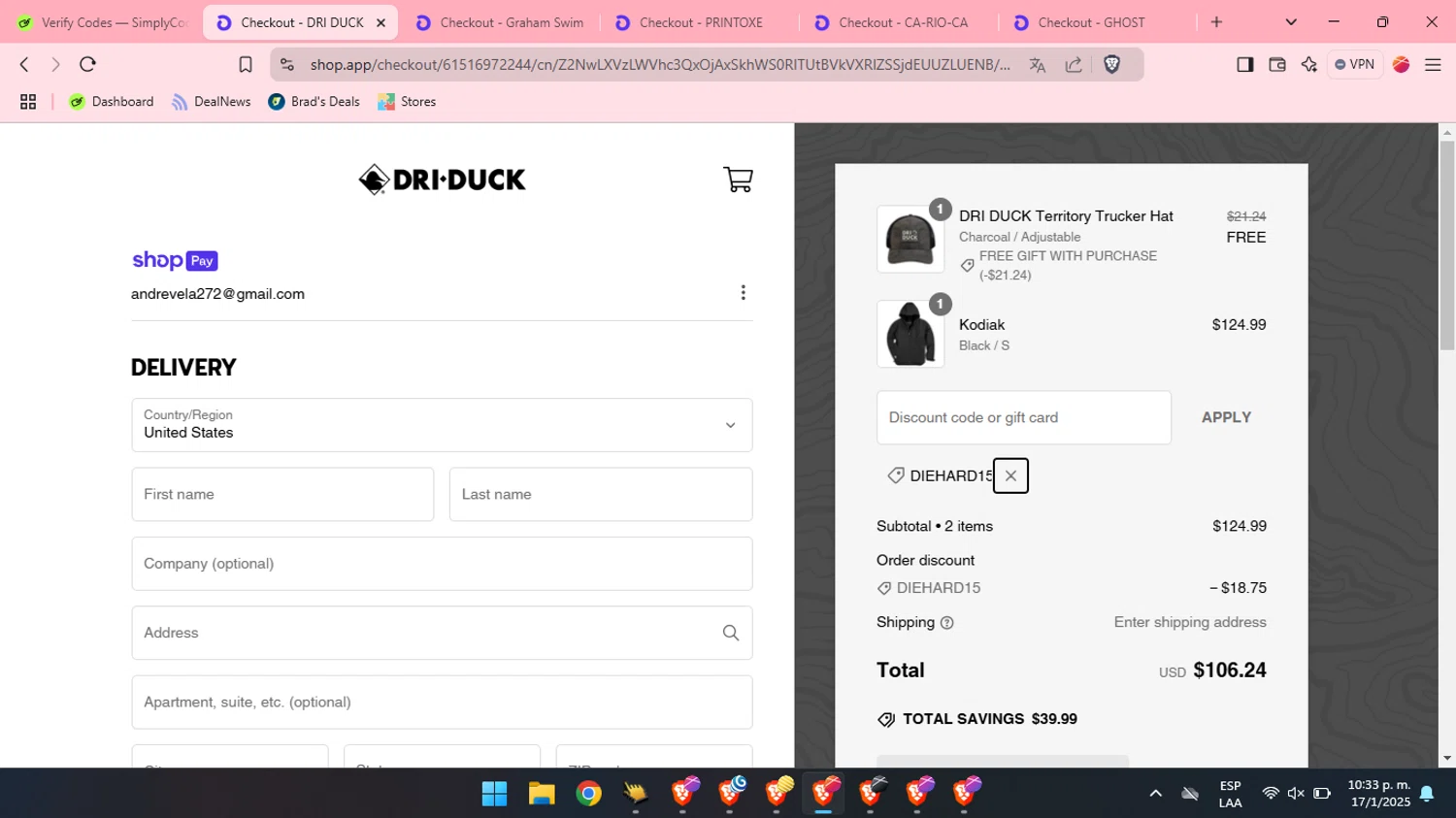This screenshot has height=818, width=1456.
Task: Click the VPN button
Action: pos(1354,64)
